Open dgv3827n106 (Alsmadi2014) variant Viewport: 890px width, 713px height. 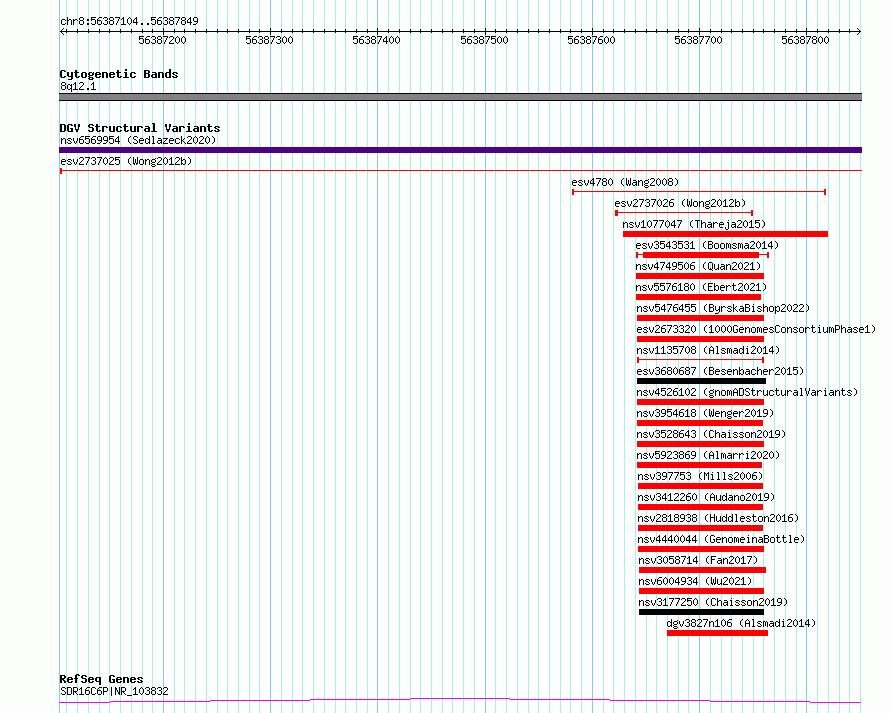click(741, 623)
